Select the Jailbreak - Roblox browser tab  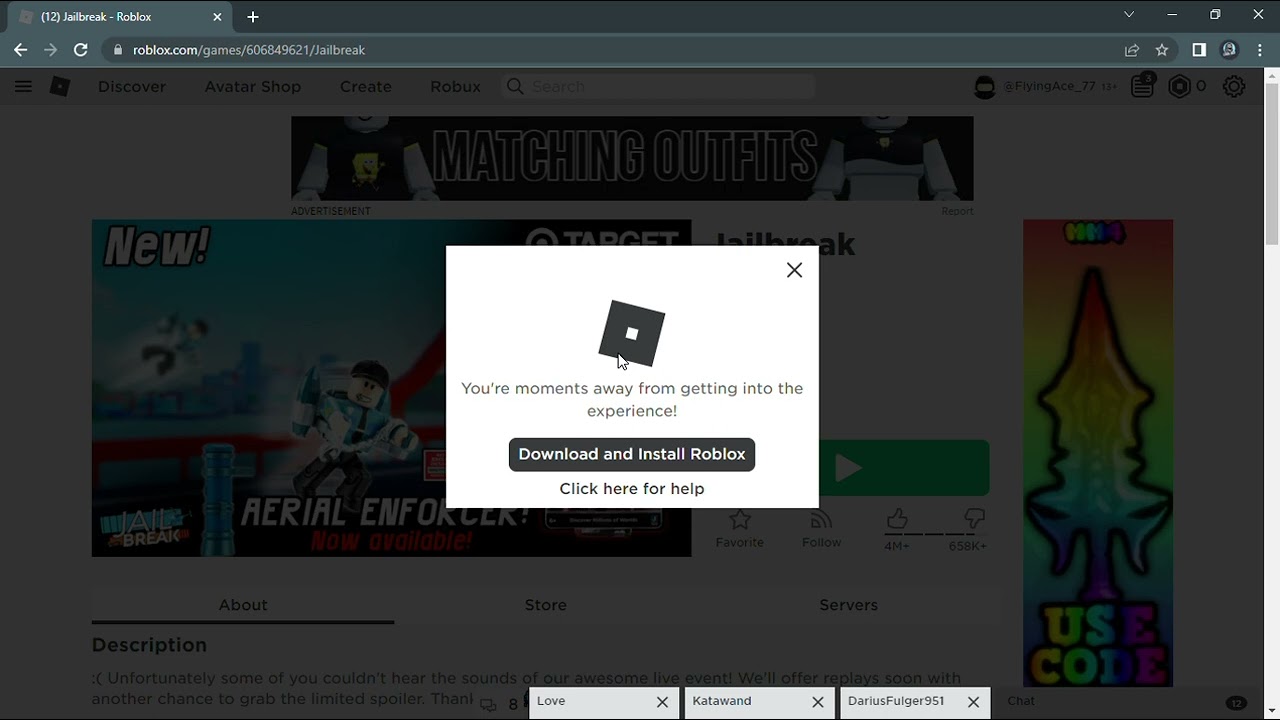120,17
